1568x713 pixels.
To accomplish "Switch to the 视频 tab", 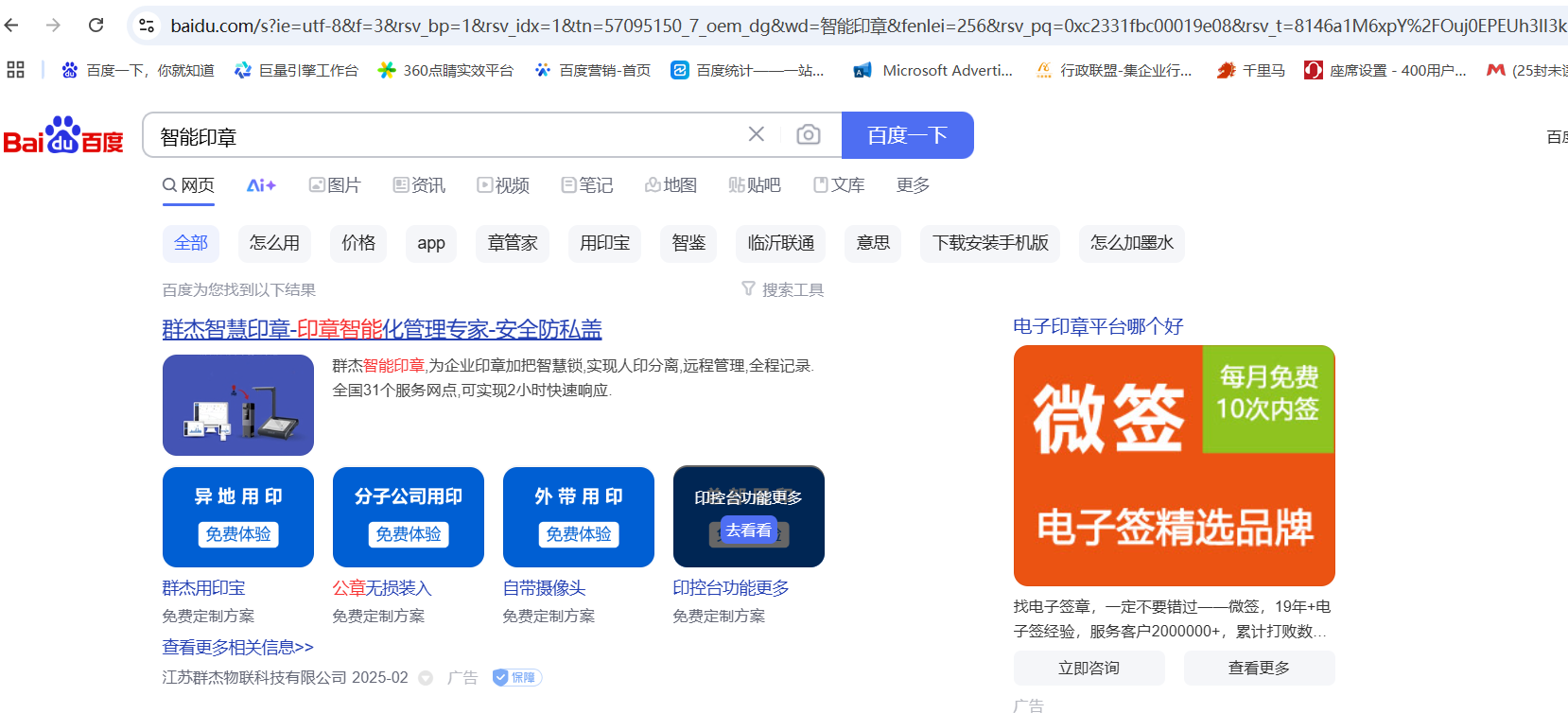I will coord(503,185).
